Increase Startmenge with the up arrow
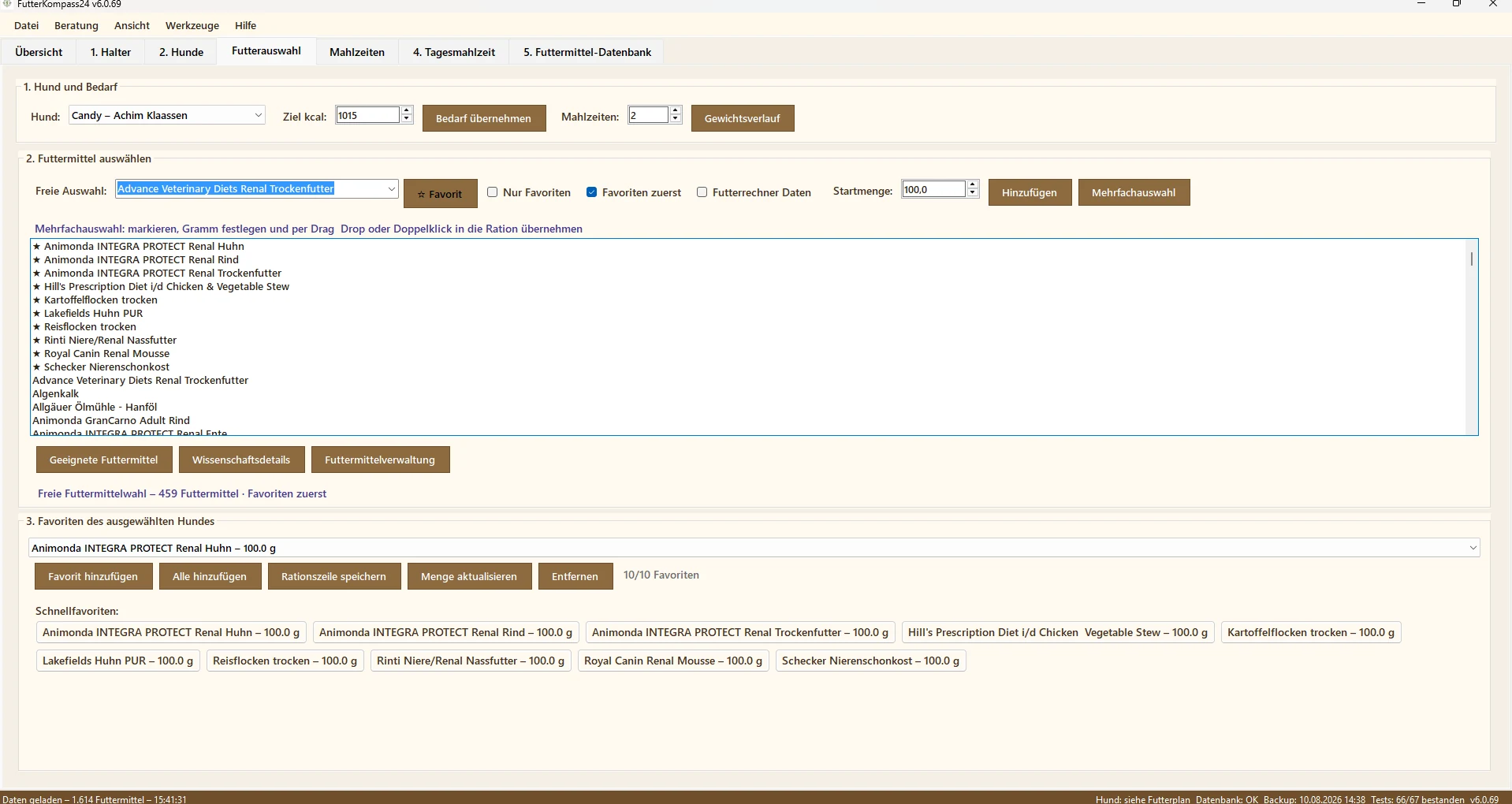This screenshot has height=804, width=1512. point(973,185)
